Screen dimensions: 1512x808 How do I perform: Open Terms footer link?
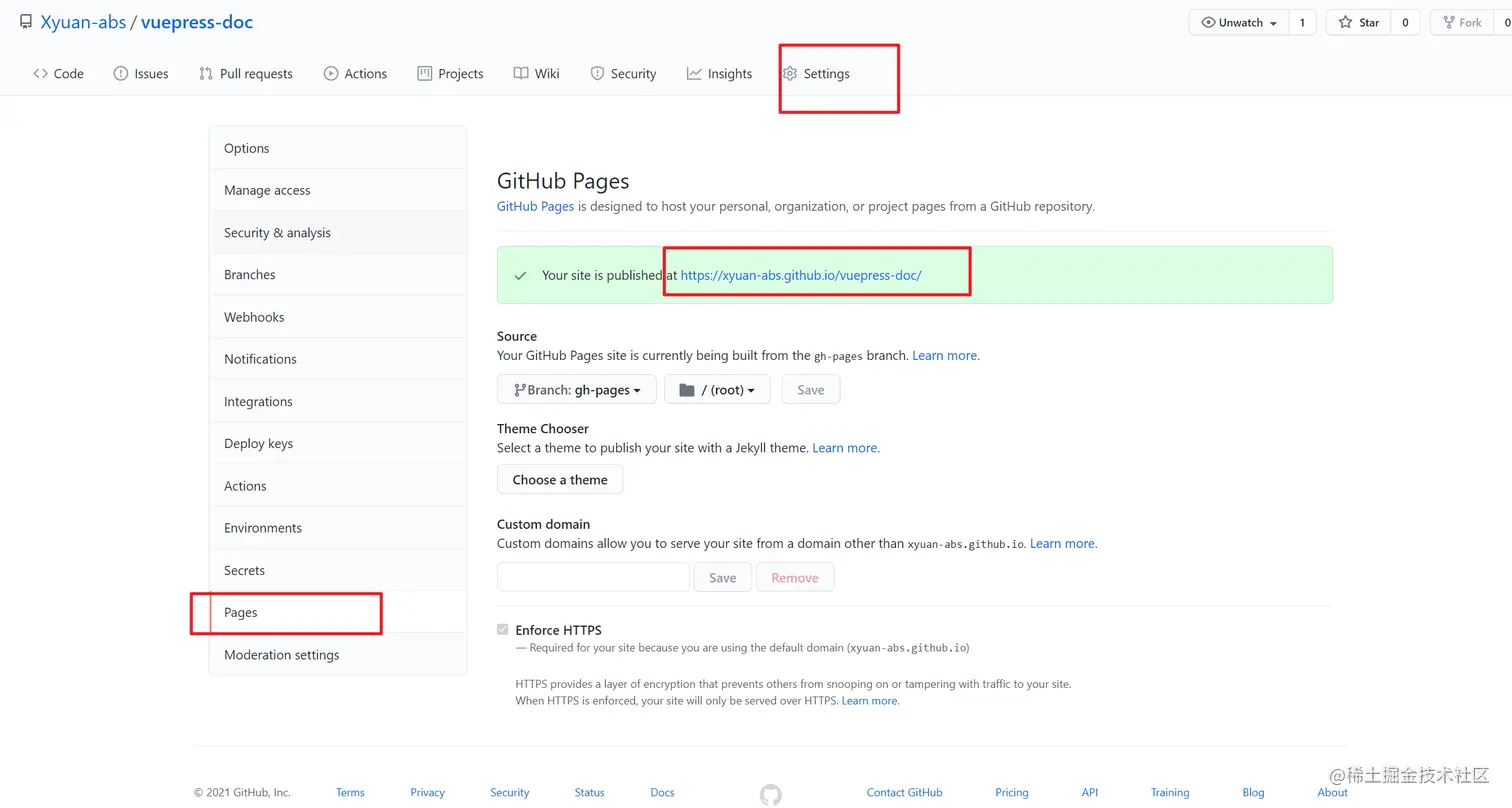[350, 792]
